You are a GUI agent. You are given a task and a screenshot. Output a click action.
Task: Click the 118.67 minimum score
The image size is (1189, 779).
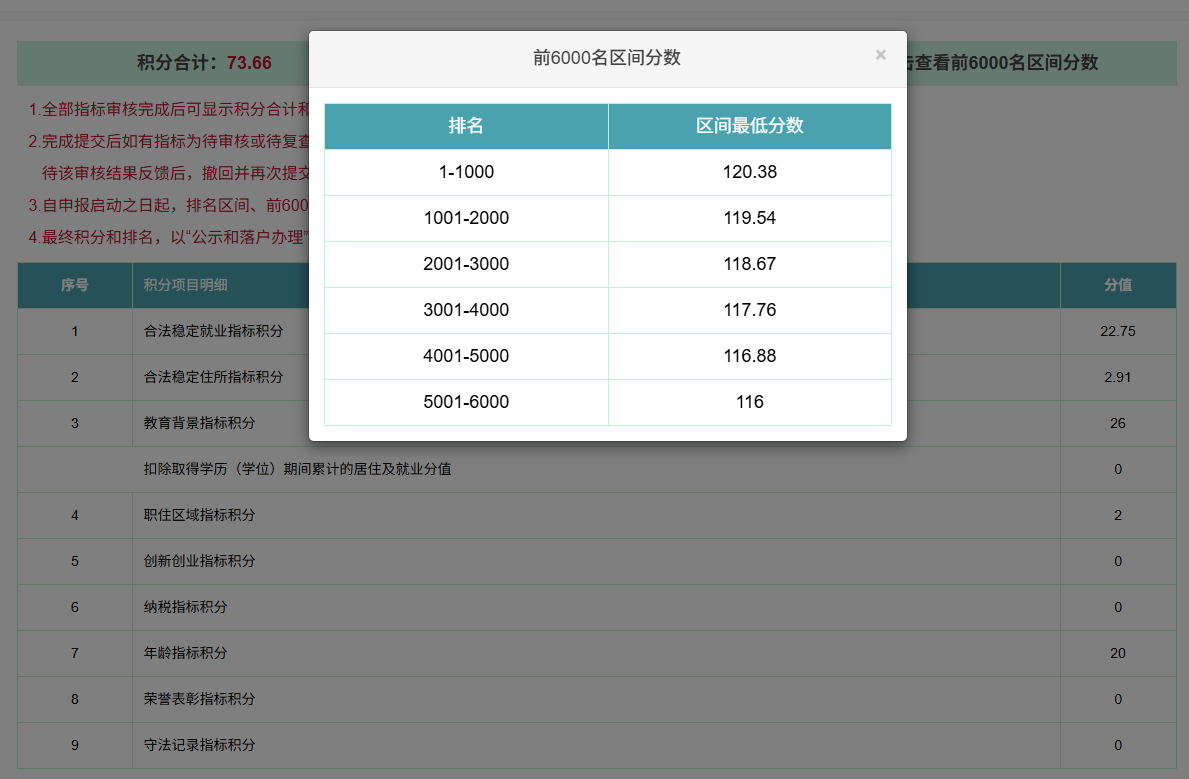749,264
